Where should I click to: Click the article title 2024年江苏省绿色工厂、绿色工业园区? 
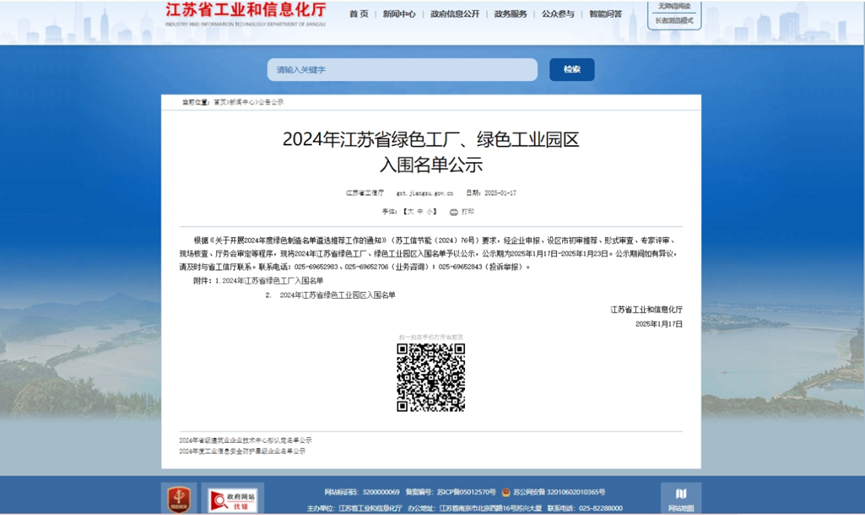pos(431,140)
